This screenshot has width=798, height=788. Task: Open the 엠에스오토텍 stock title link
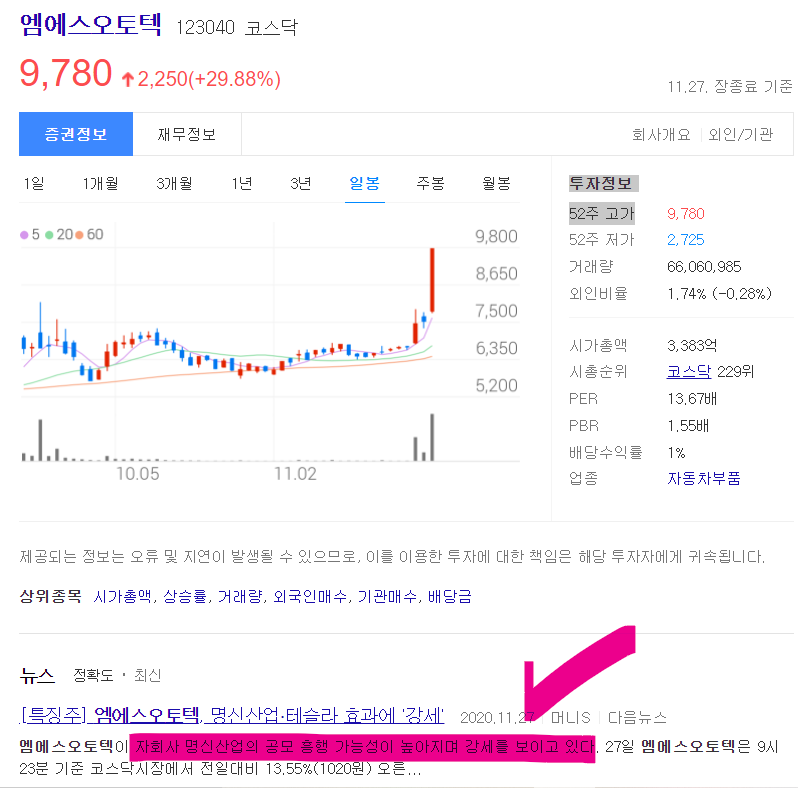[91, 24]
